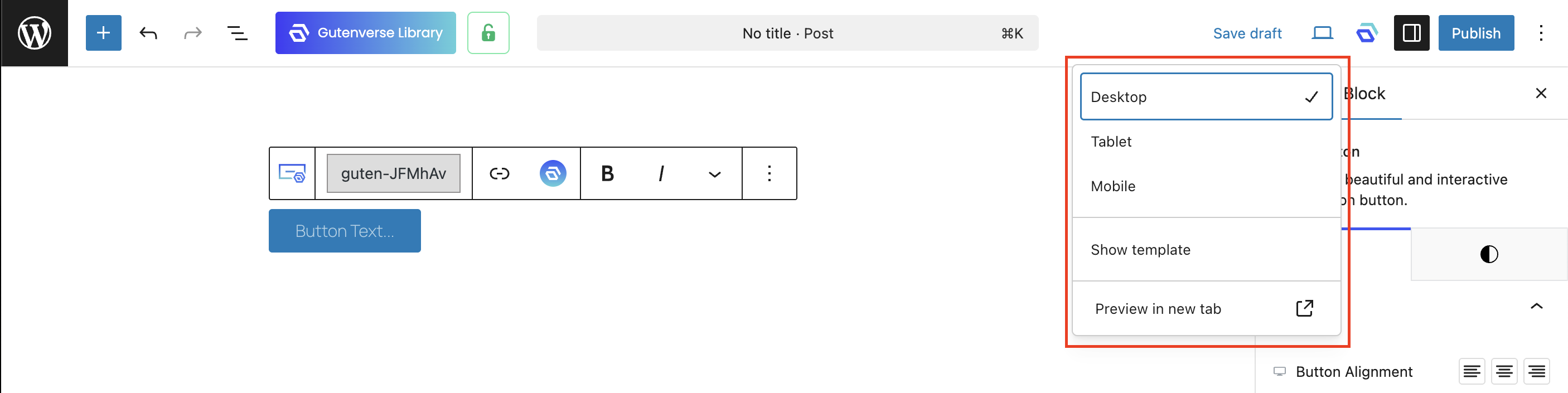Click the guten-JFMhAv name field
This screenshot has width=1568, height=393.
[x=393, y=173]
